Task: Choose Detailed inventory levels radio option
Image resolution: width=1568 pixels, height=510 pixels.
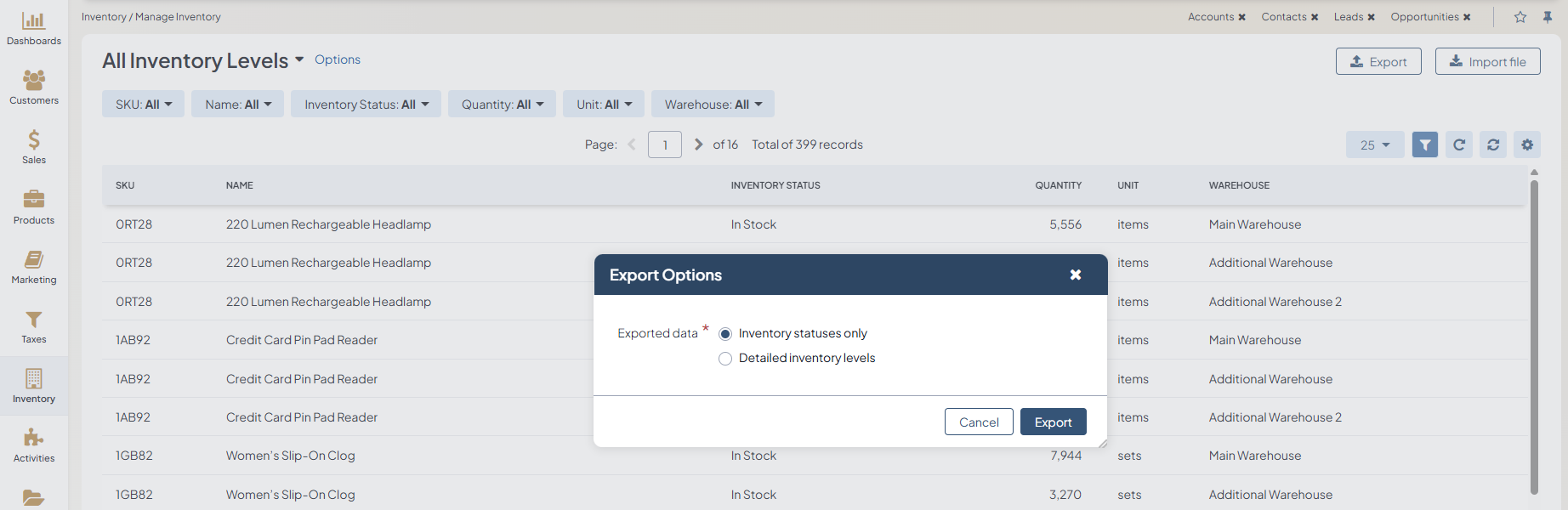Action: coord(725,359)
